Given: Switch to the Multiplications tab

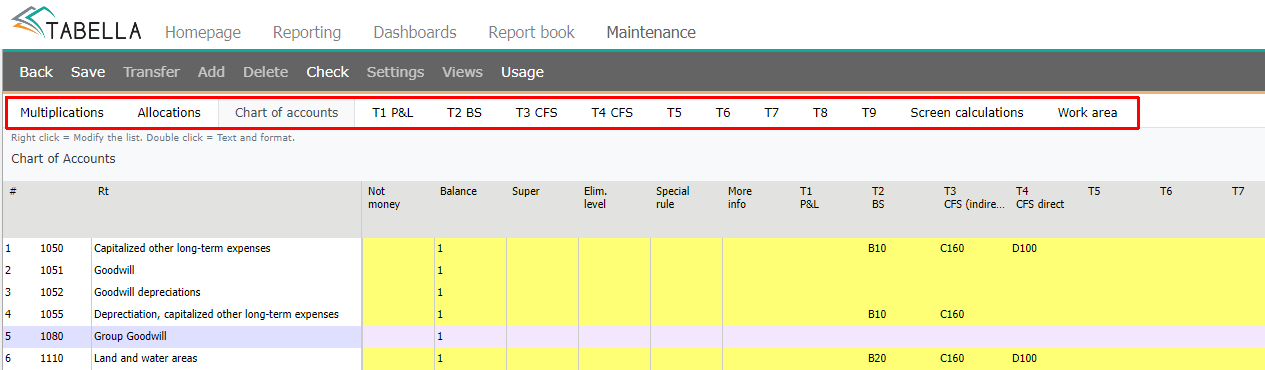Looking at the screenshot, I should coord(62,112).
